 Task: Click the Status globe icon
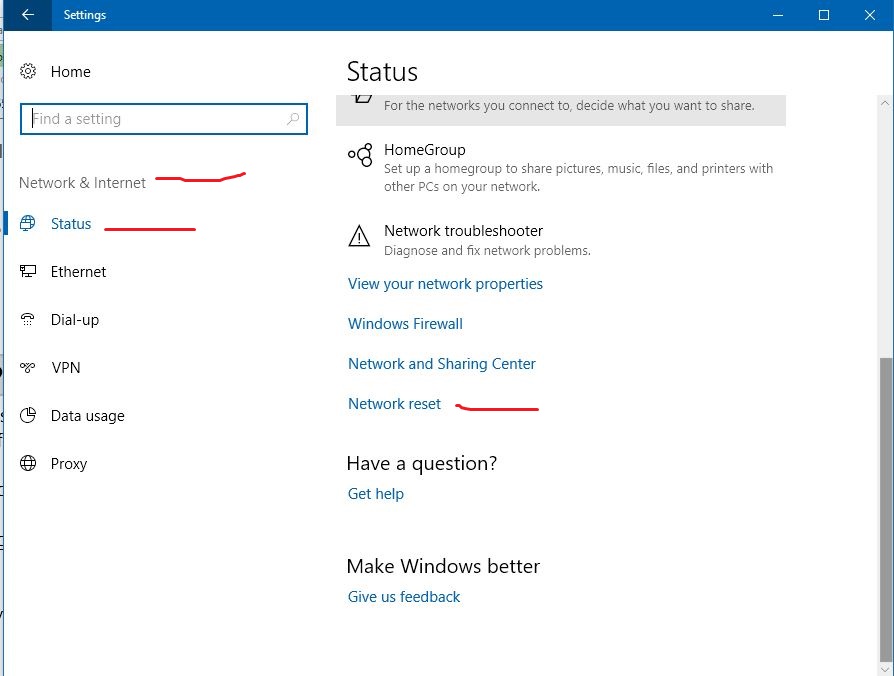point(27,223)
